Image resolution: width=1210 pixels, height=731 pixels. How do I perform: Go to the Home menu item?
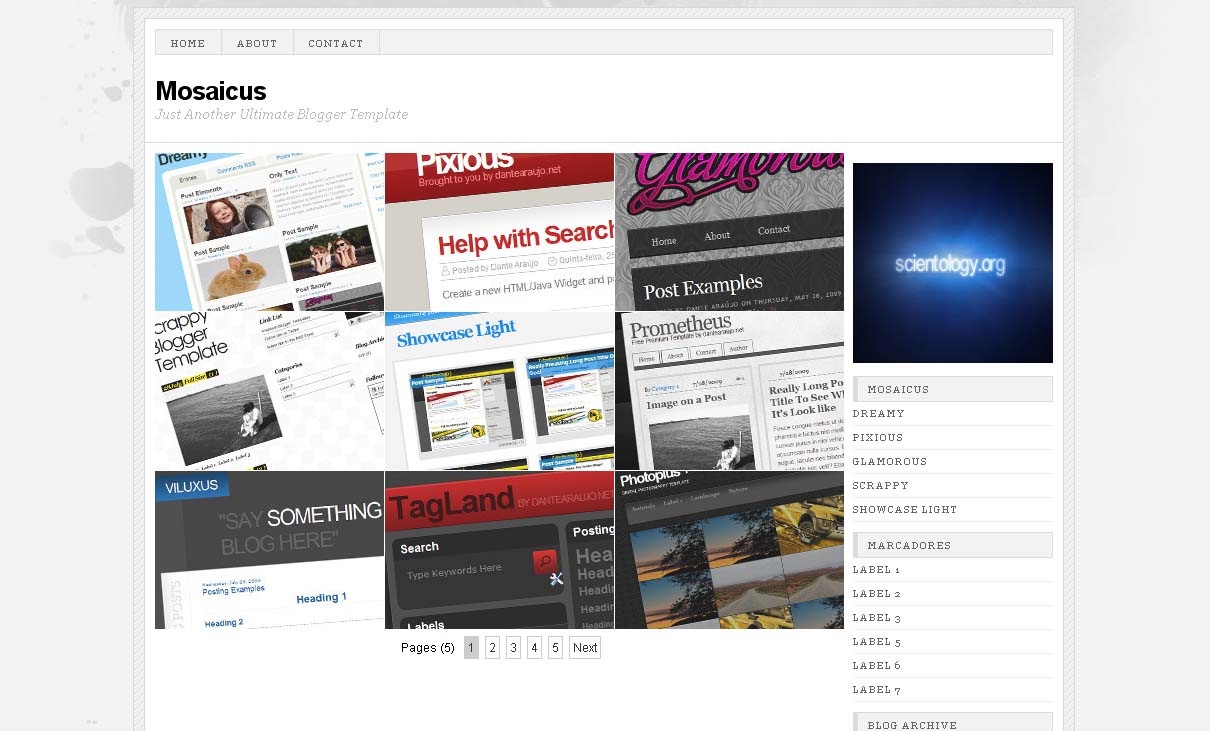point(188,43)
